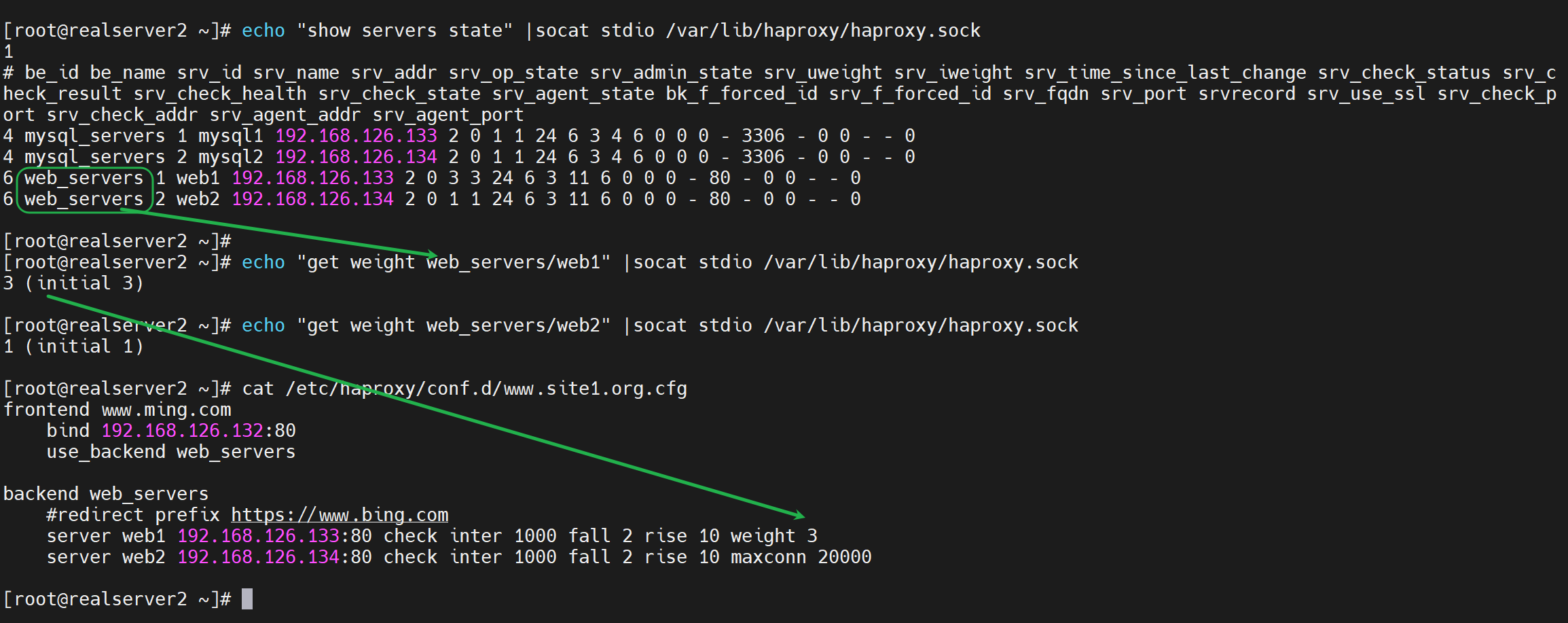Viewport: 1568px width, 623px height.
Task: Click the blinking cursor at the last prompt
Action: pyautogui.click(x=247, y=599)
